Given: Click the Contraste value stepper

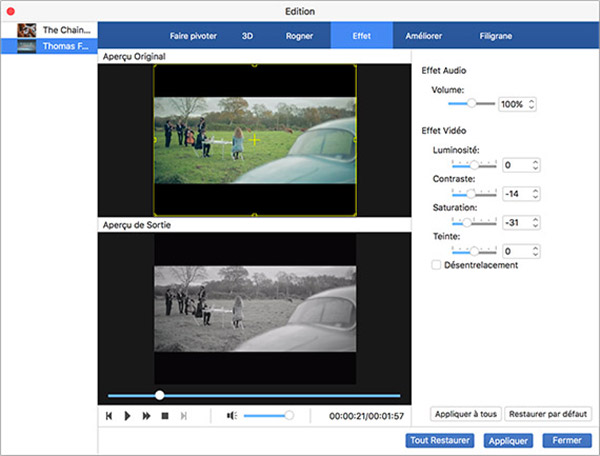Looking at the screenshot, I should [x=536, y=194].
